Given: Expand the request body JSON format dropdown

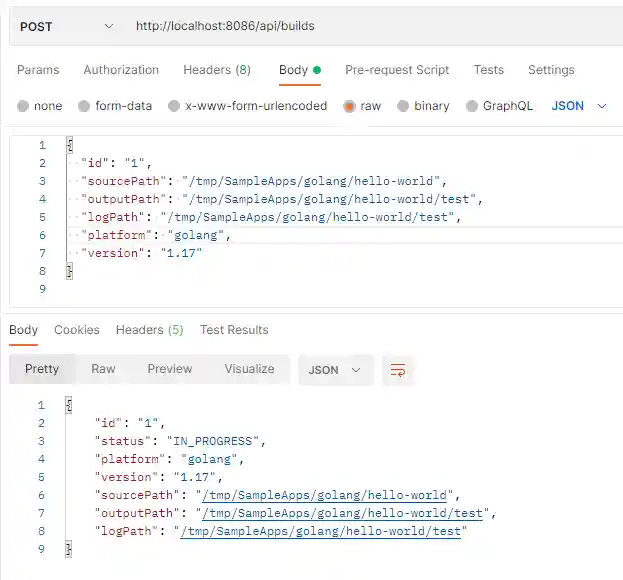Looking at the screenshot, I should [x=580, y=106].
